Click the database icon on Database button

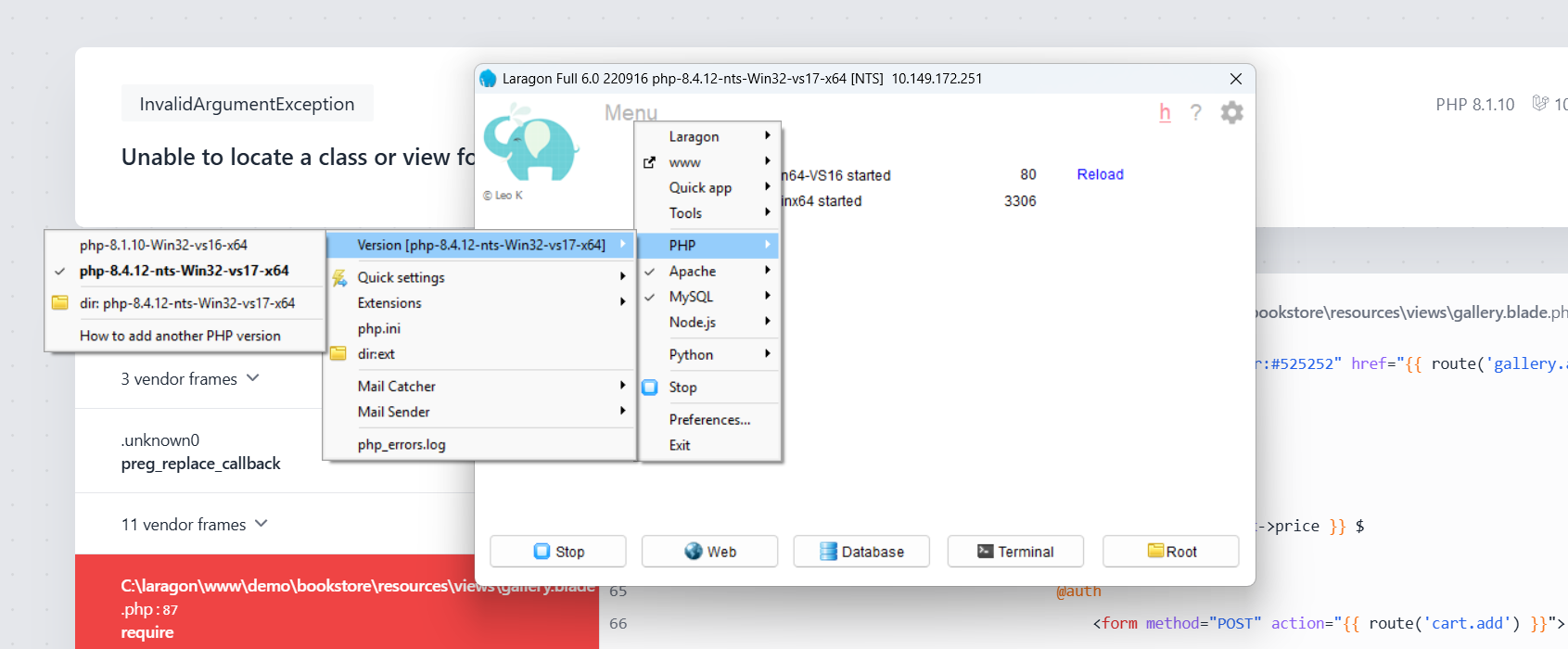[x=828, y=552]
